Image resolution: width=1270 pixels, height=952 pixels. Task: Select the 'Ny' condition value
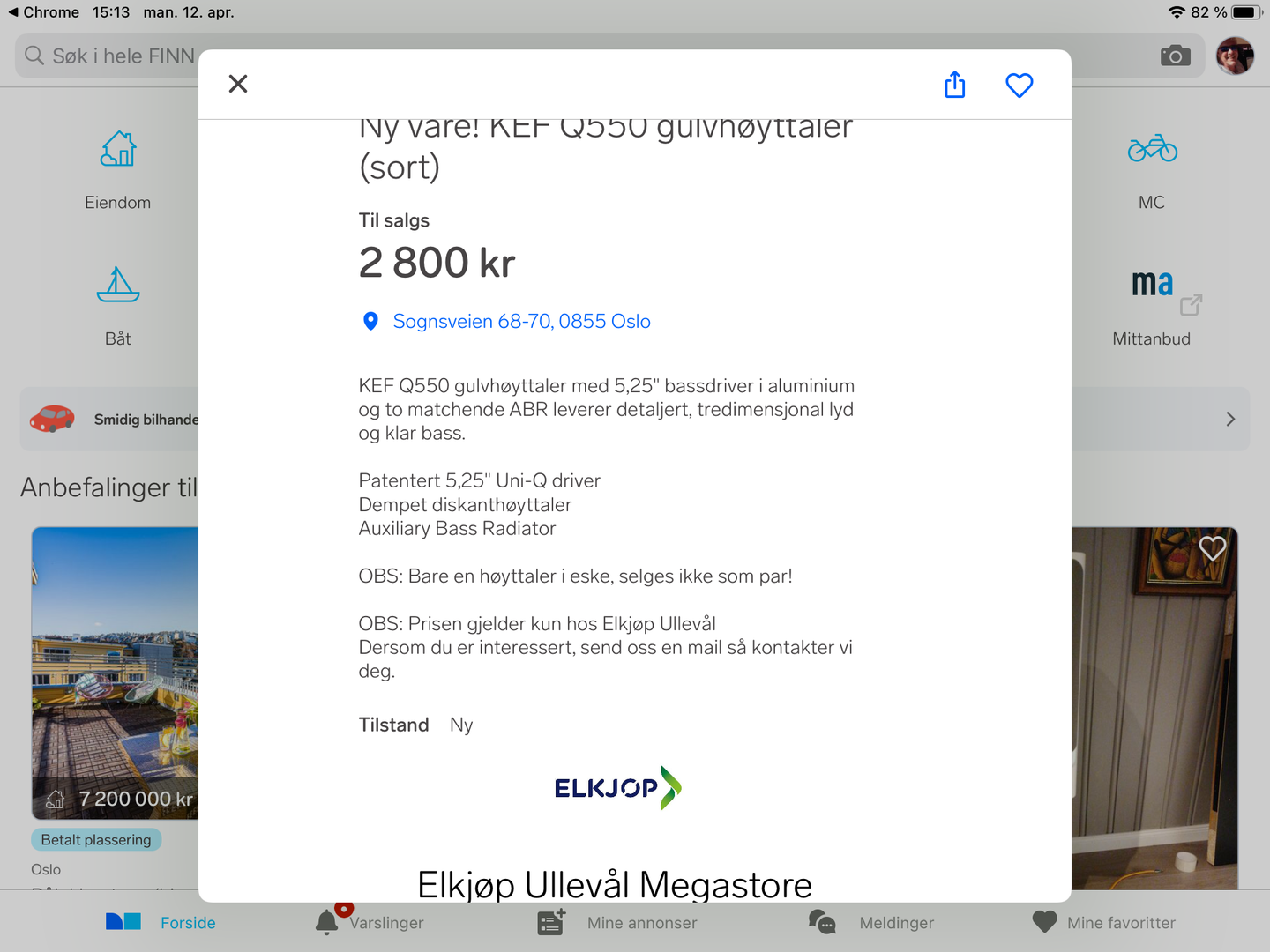tap(461, 725)
